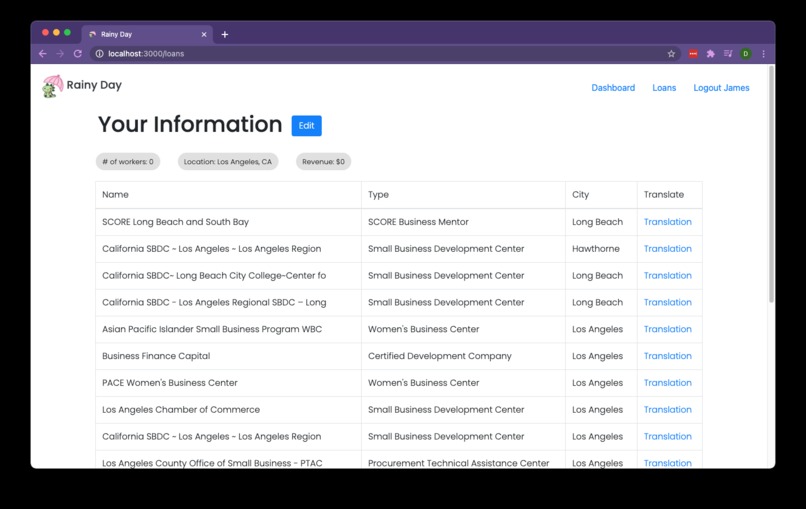
Task: Click the Rainy Day brand name text
Action: (x=94, y=85)
